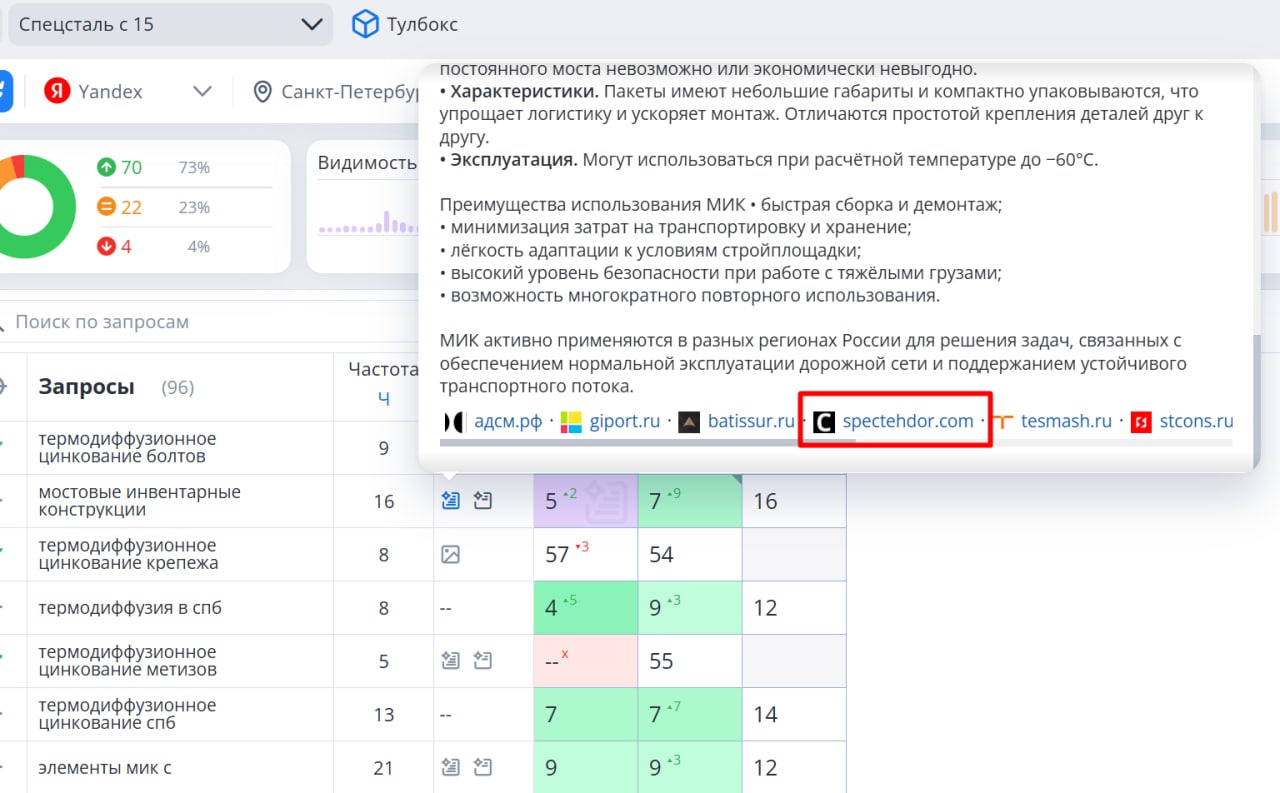Open the spectehdor.com source link
The height and width of the screenshot is (793, 1280).
point(908,421)
